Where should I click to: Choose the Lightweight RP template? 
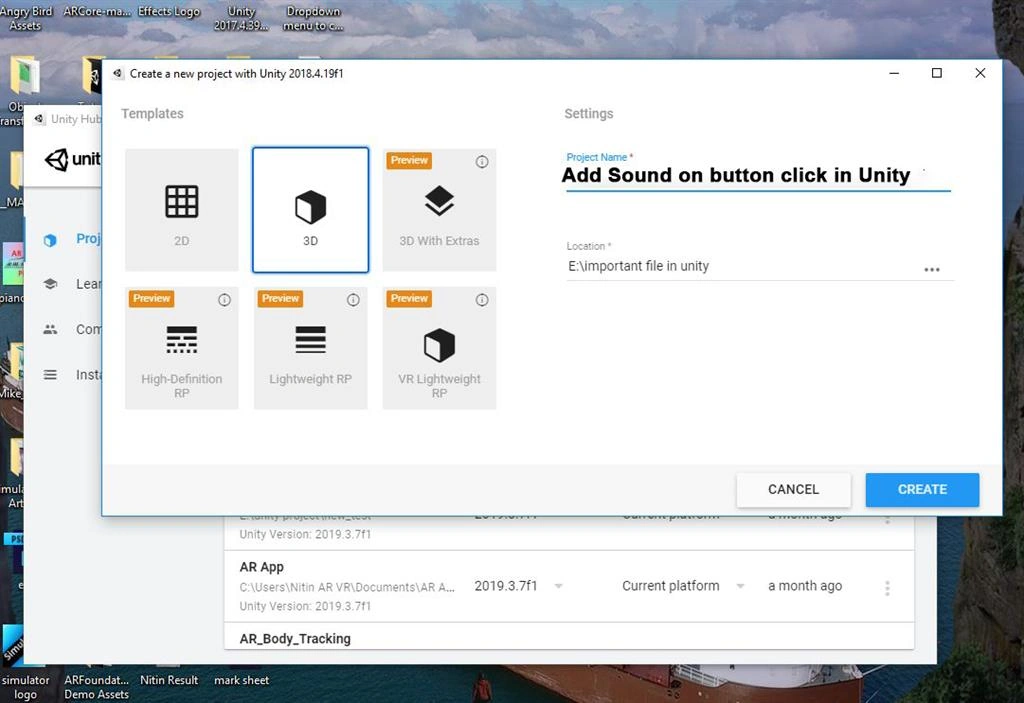[x=310, y=348]
